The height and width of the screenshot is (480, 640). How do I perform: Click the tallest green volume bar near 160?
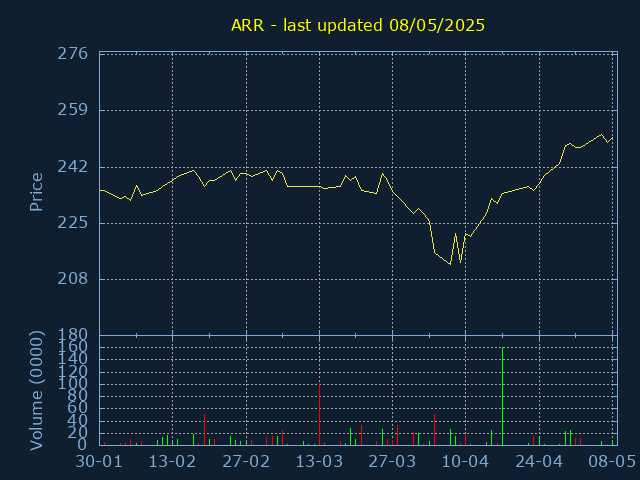point(502,396)
